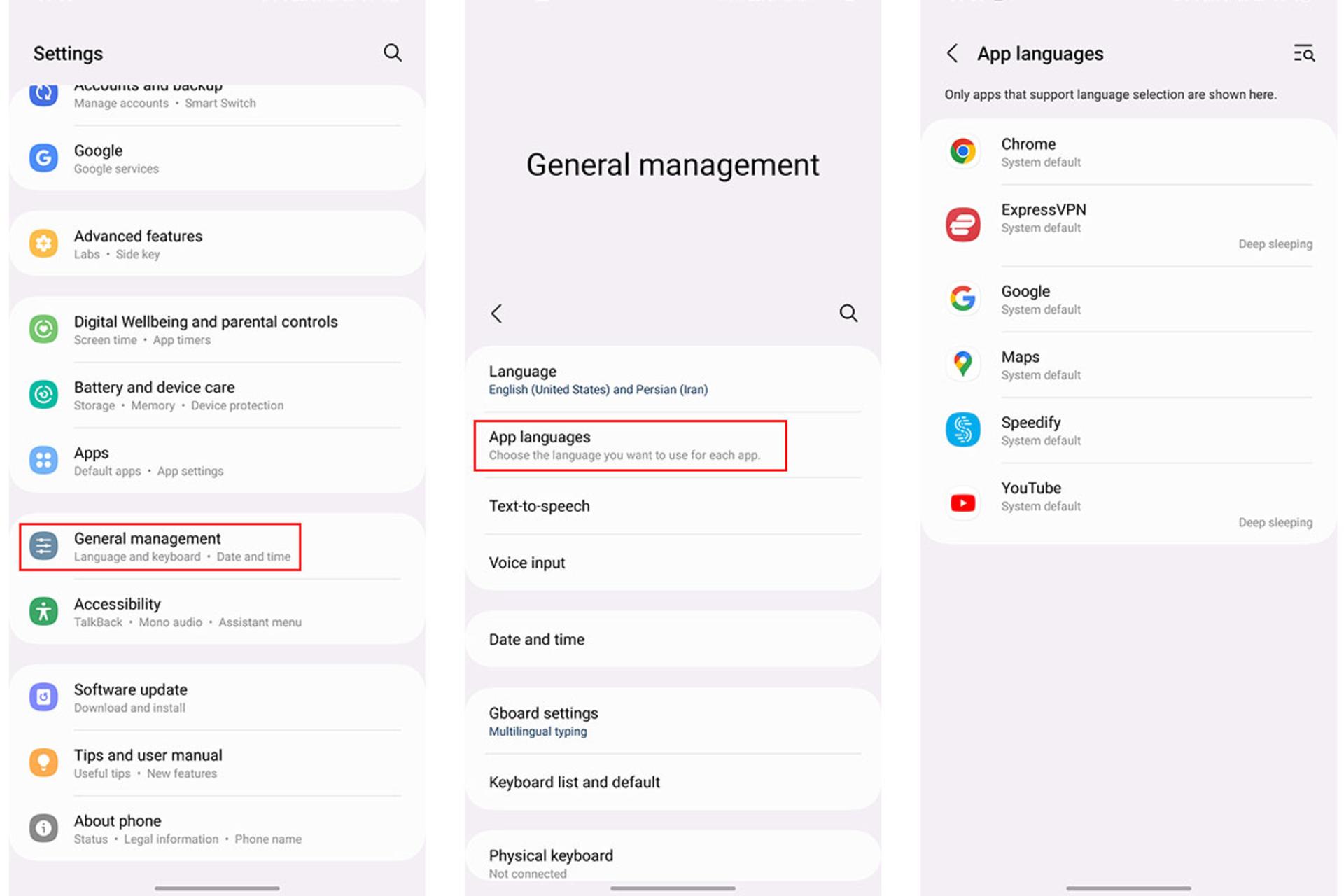
Task: Tap the YouTube app icon
Action: 963,503
